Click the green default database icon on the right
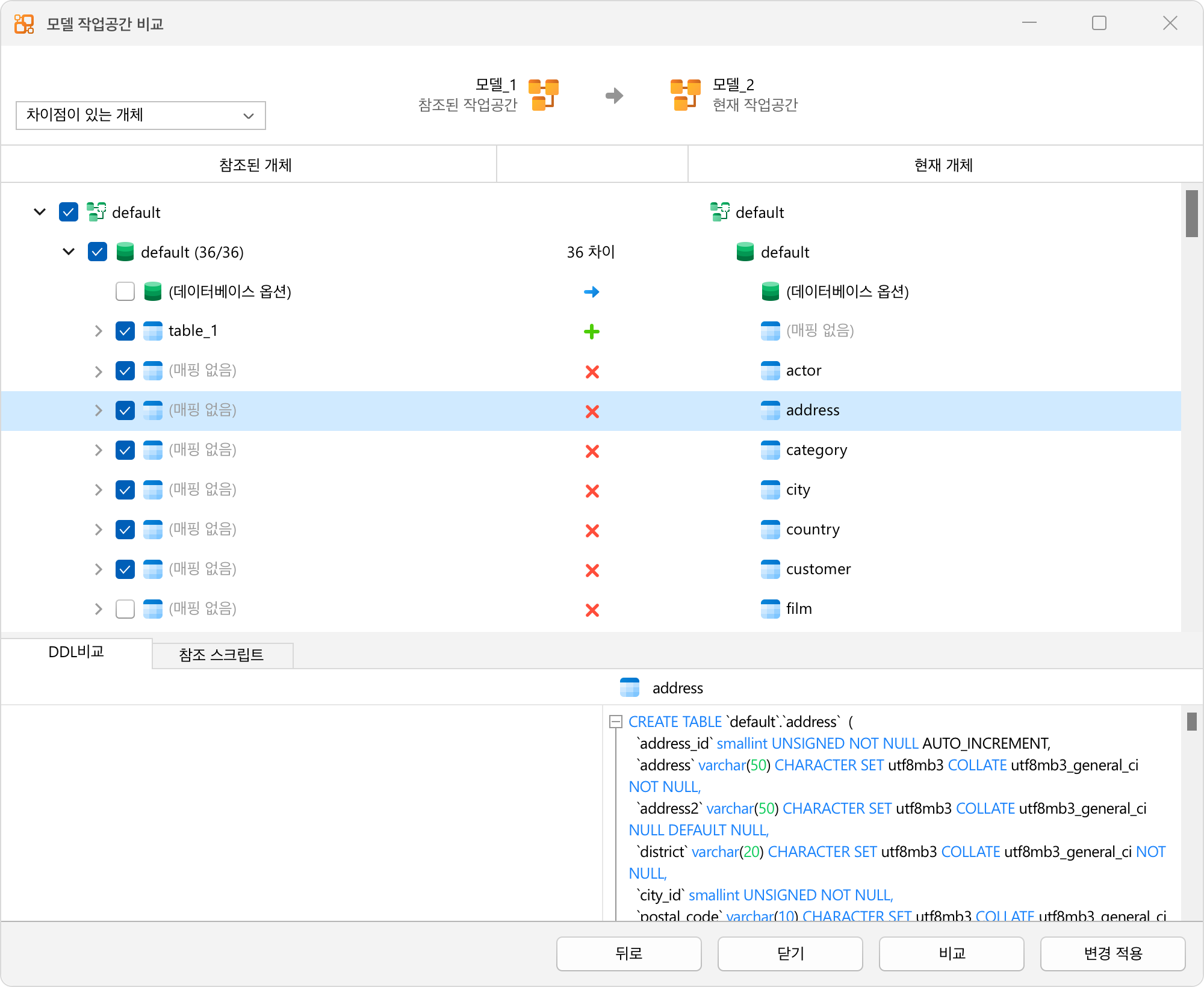Viewport: 1204px width, 987px height. (x=745, y=252)
